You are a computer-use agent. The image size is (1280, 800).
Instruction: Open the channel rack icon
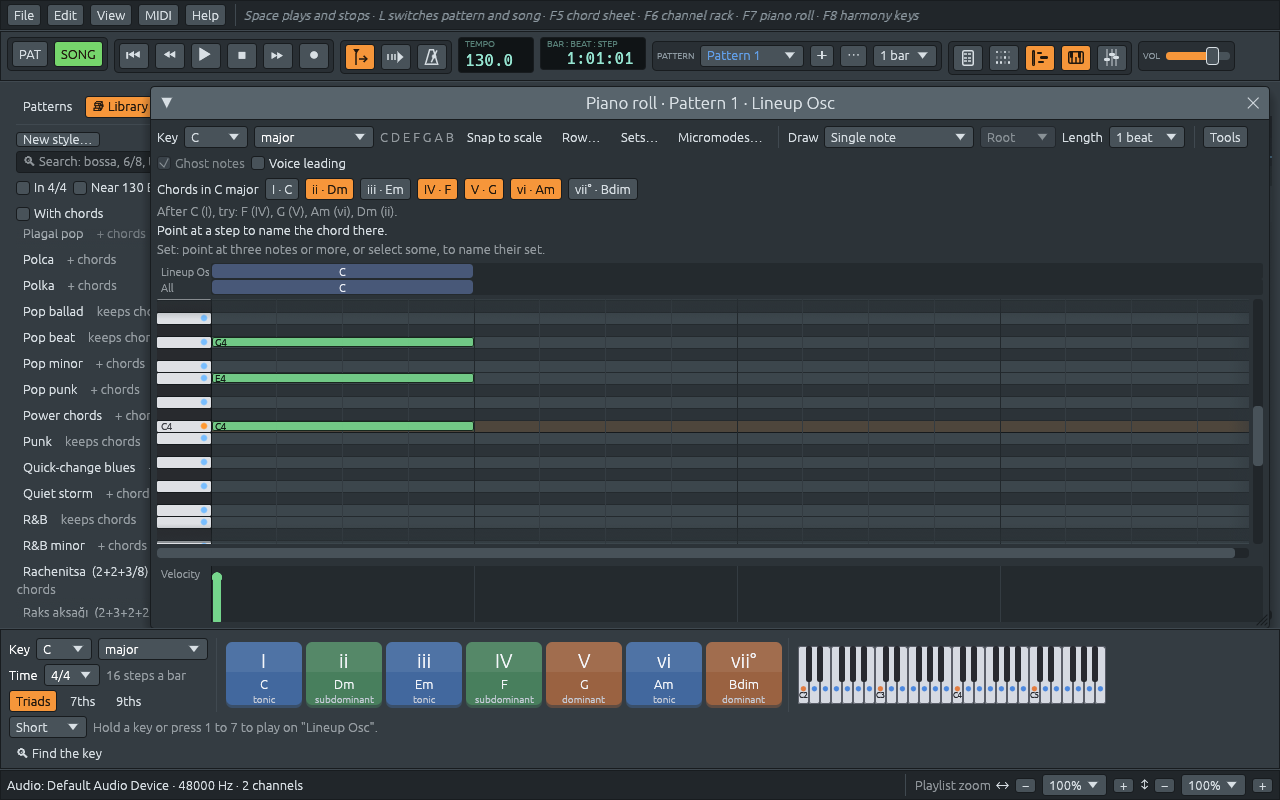click(1003, 57)
